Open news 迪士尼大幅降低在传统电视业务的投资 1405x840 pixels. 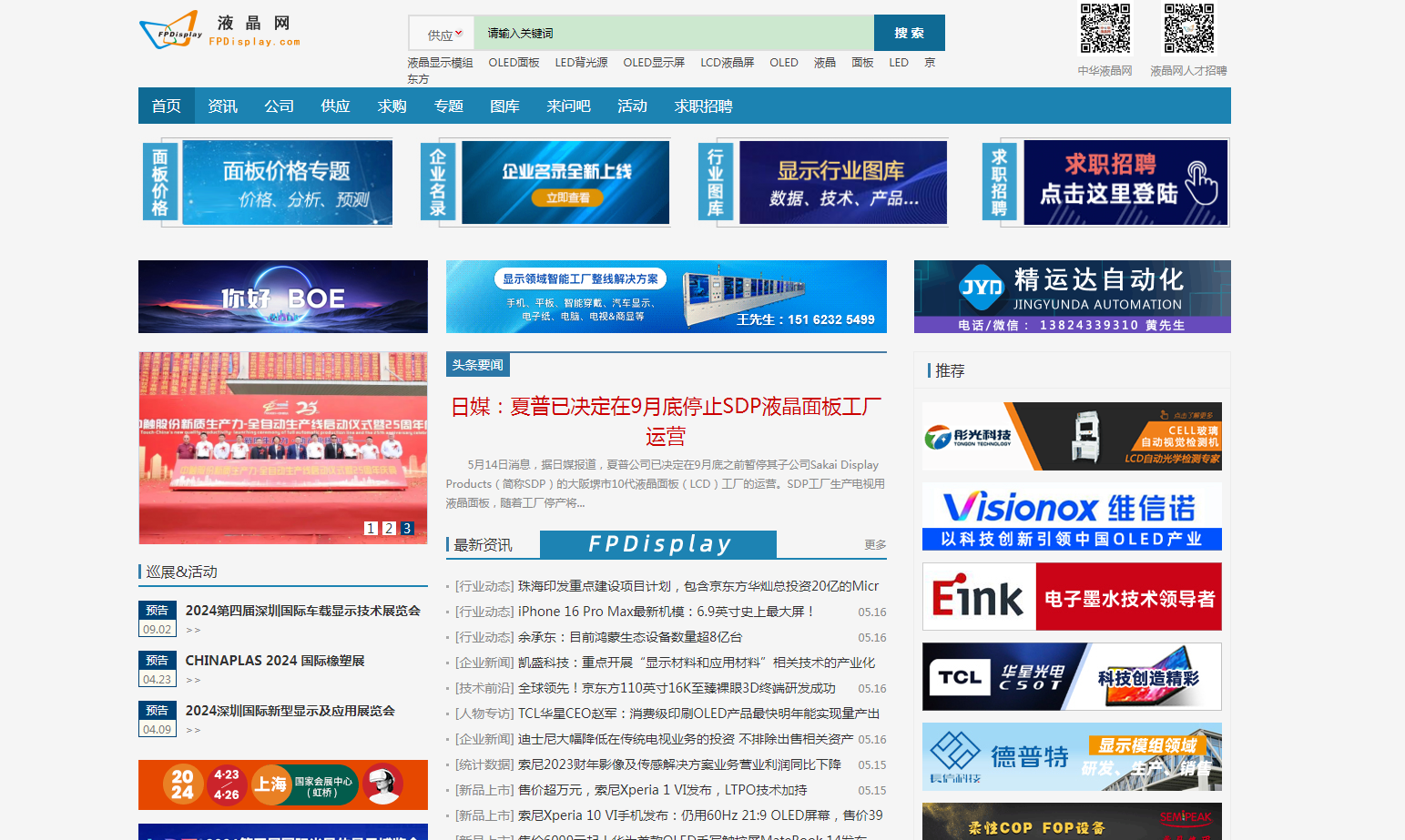pyautogui.click(x=686, y=739)
